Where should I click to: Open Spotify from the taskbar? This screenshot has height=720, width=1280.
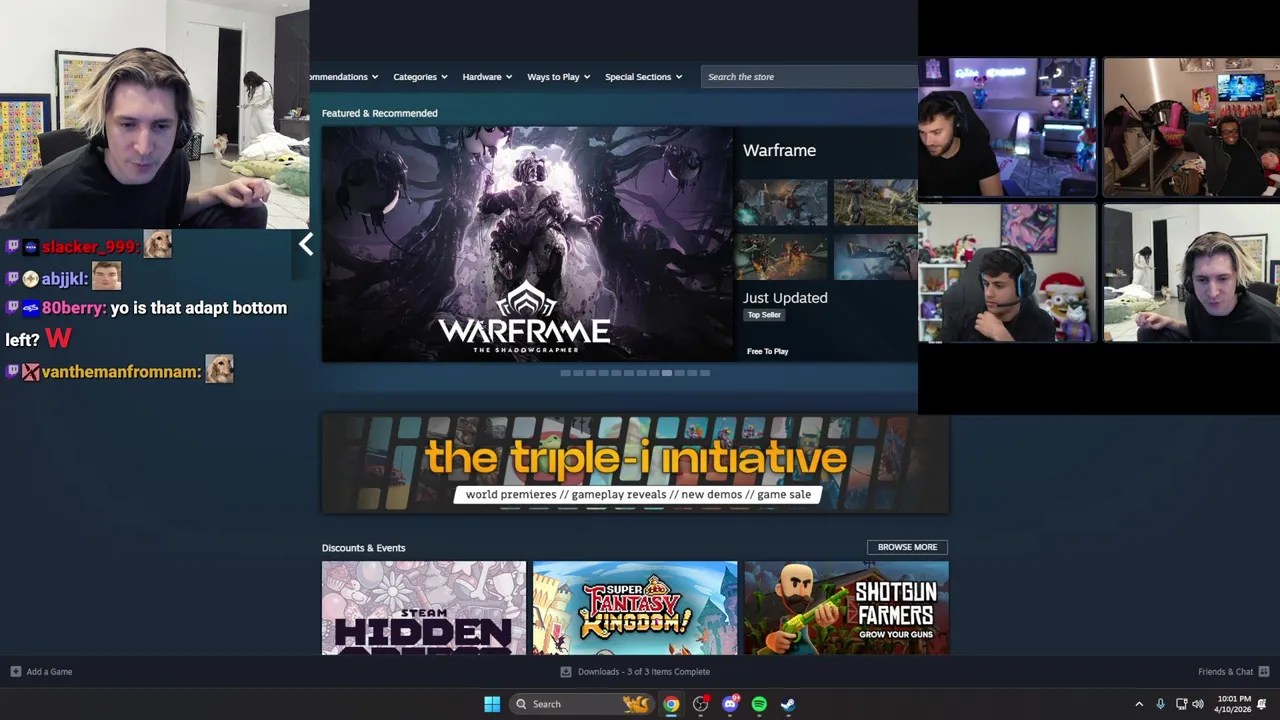tap(759, 704)
